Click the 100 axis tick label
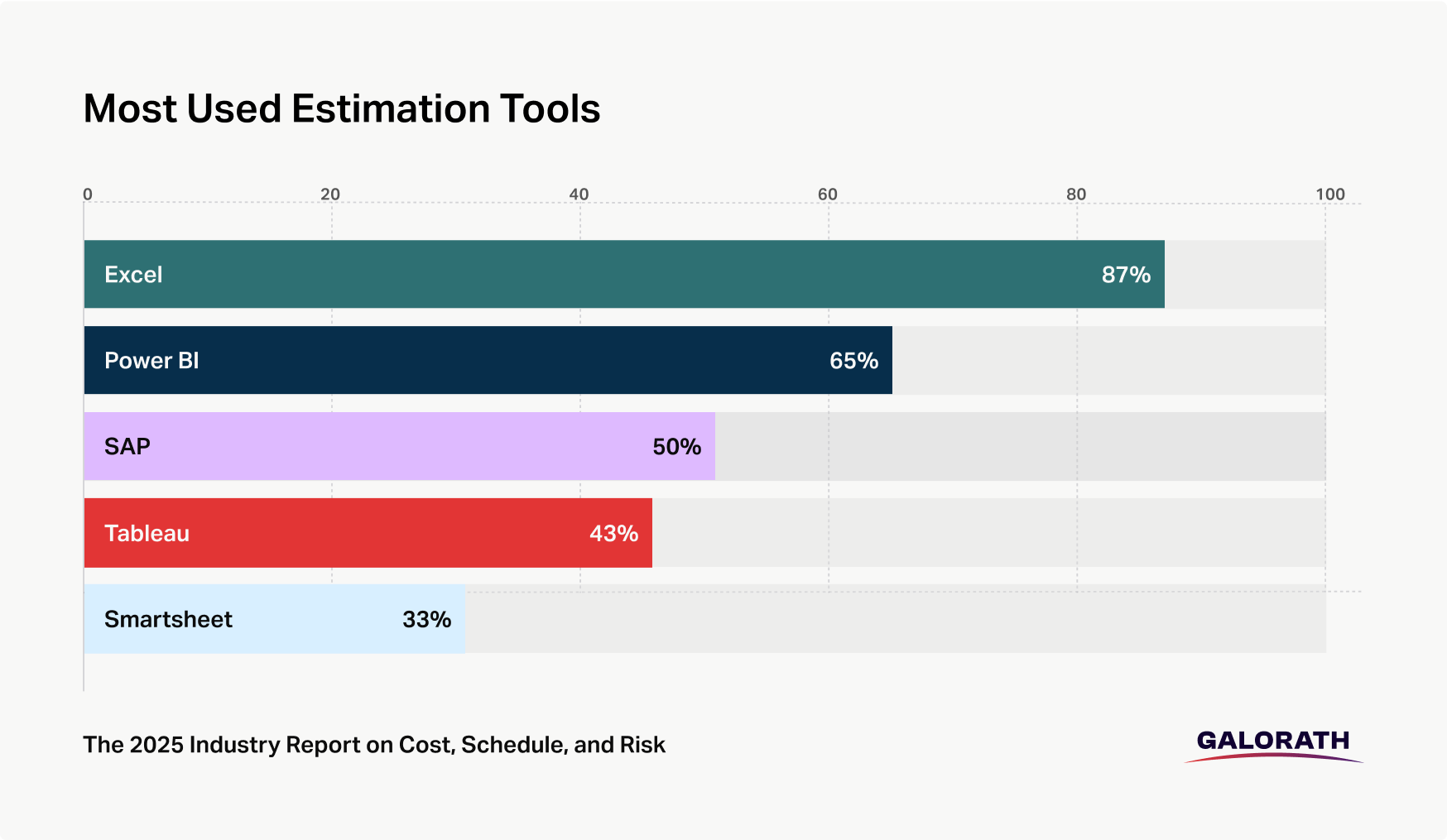The height and width of the screenshot is (840, 1447). coord(1330,194)
